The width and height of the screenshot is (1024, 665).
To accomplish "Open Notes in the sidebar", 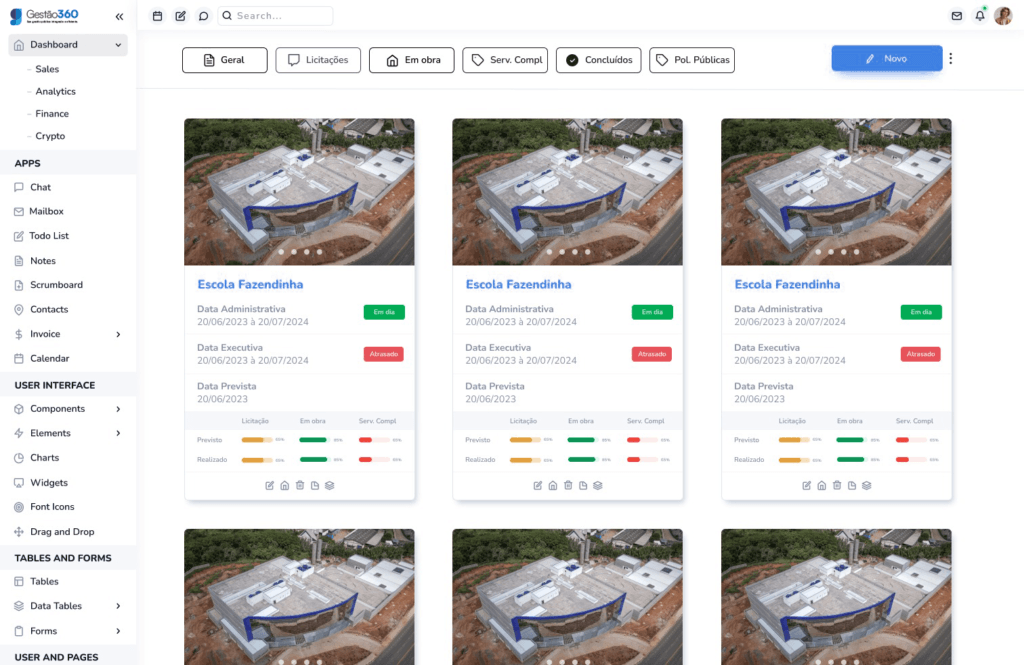I will (x=43, y=261).
